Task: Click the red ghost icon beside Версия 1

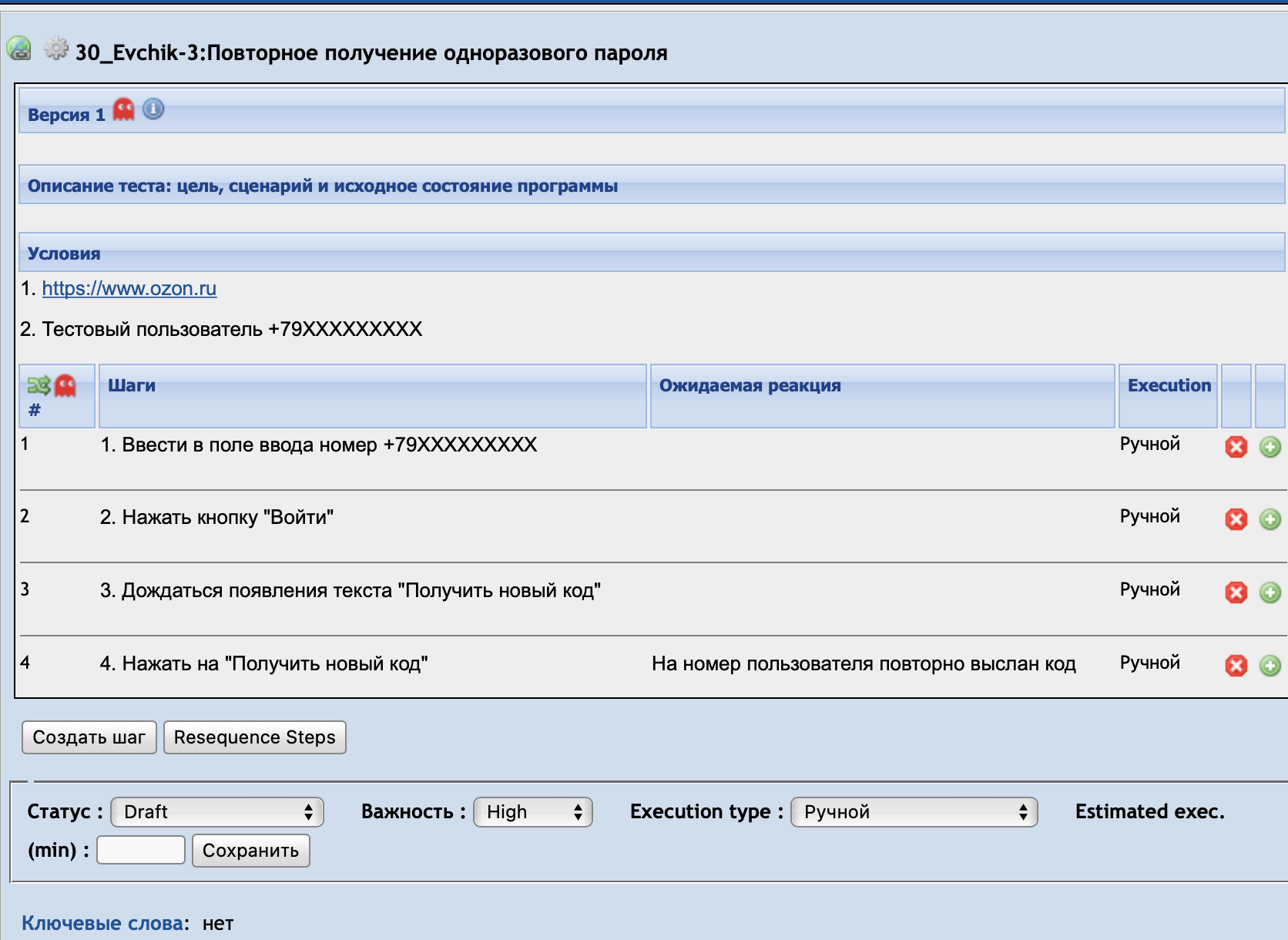Action: tap(122, 111)
